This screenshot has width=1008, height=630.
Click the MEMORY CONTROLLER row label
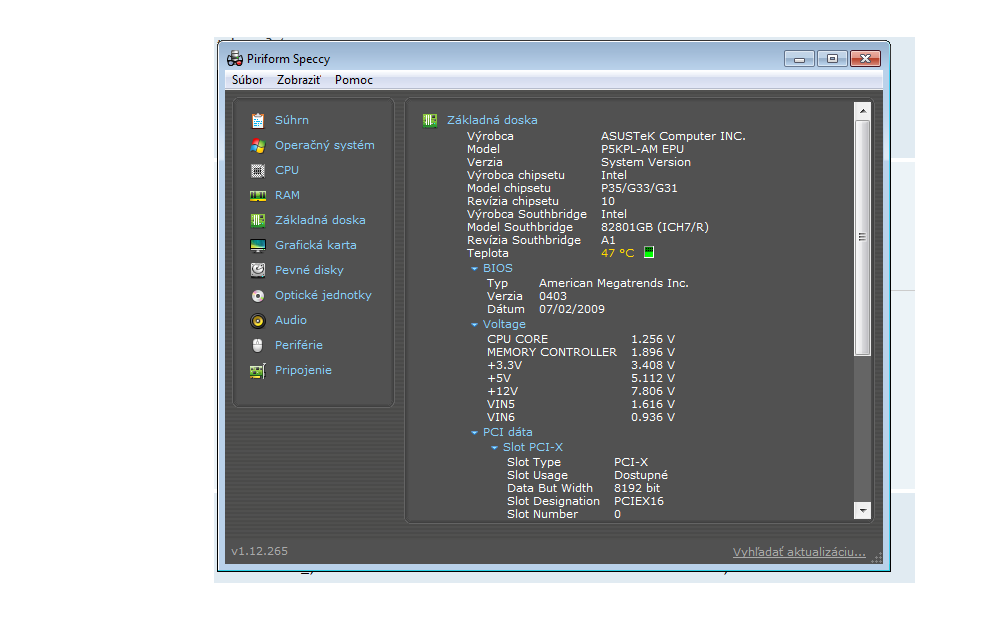(552, 352)
